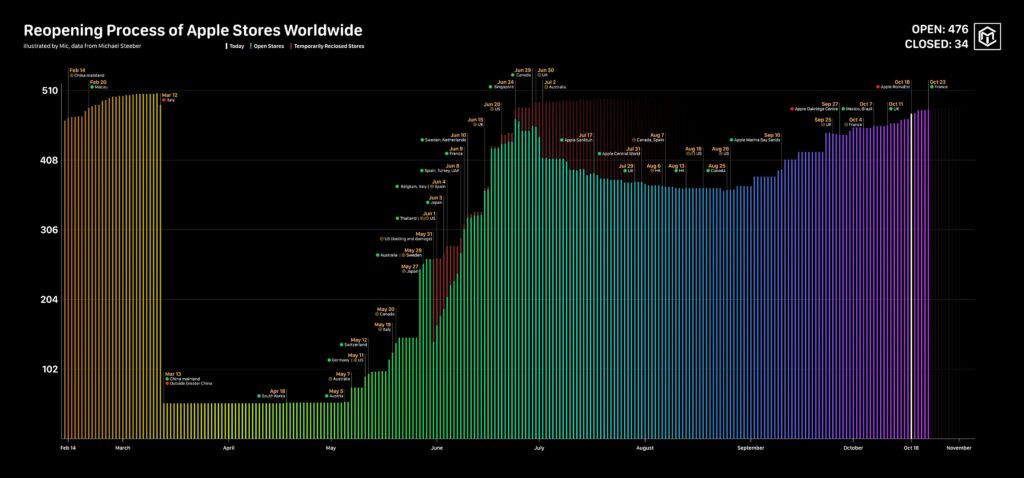Click the Feb 14 annotation label

[77, 69]
